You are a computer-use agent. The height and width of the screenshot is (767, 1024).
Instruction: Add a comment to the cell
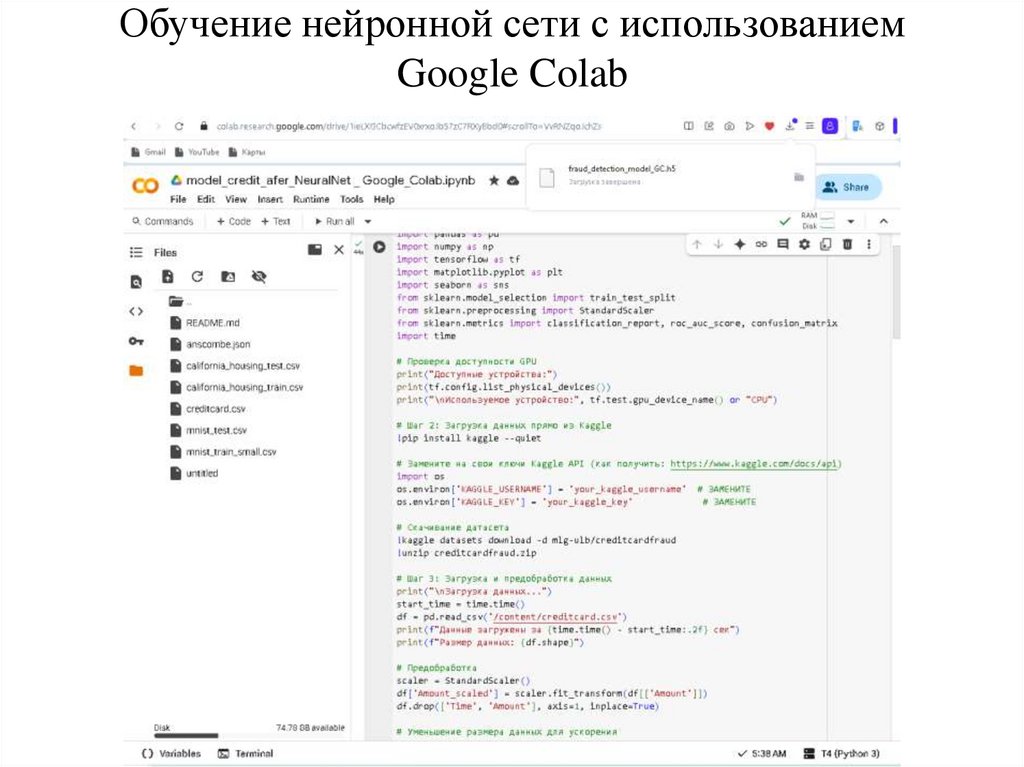783,244
